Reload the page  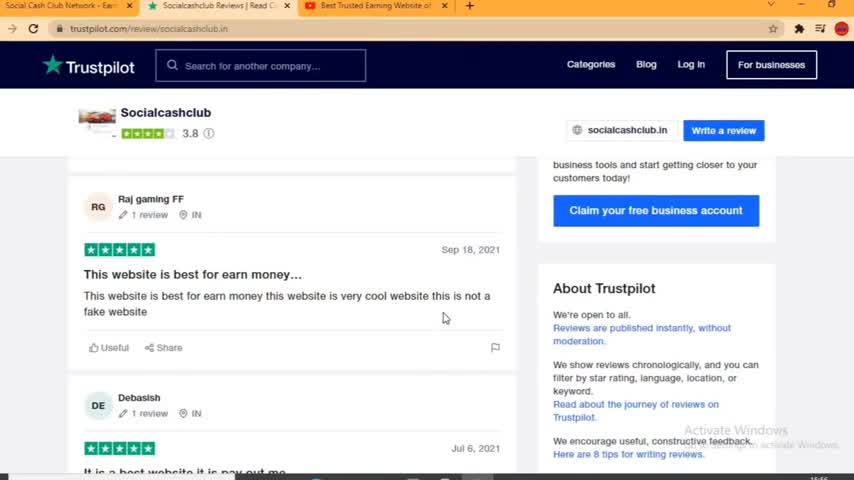point(33,29)
